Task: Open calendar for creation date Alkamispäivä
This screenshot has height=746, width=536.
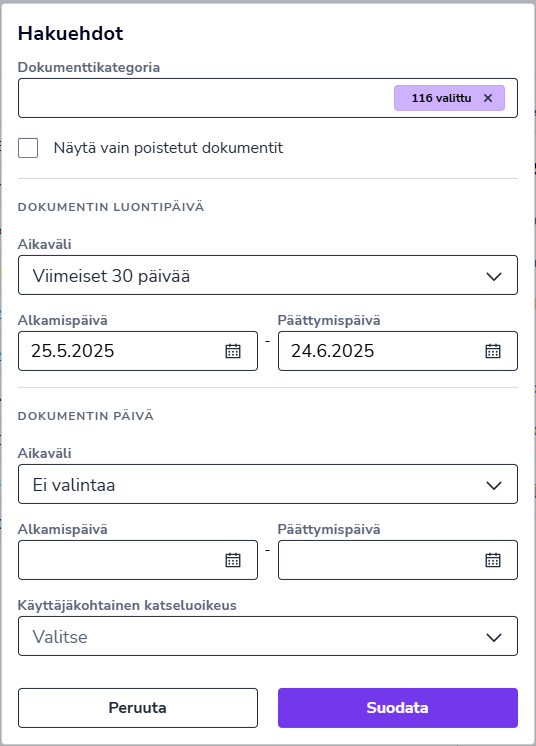Action: tap(233, 351)
